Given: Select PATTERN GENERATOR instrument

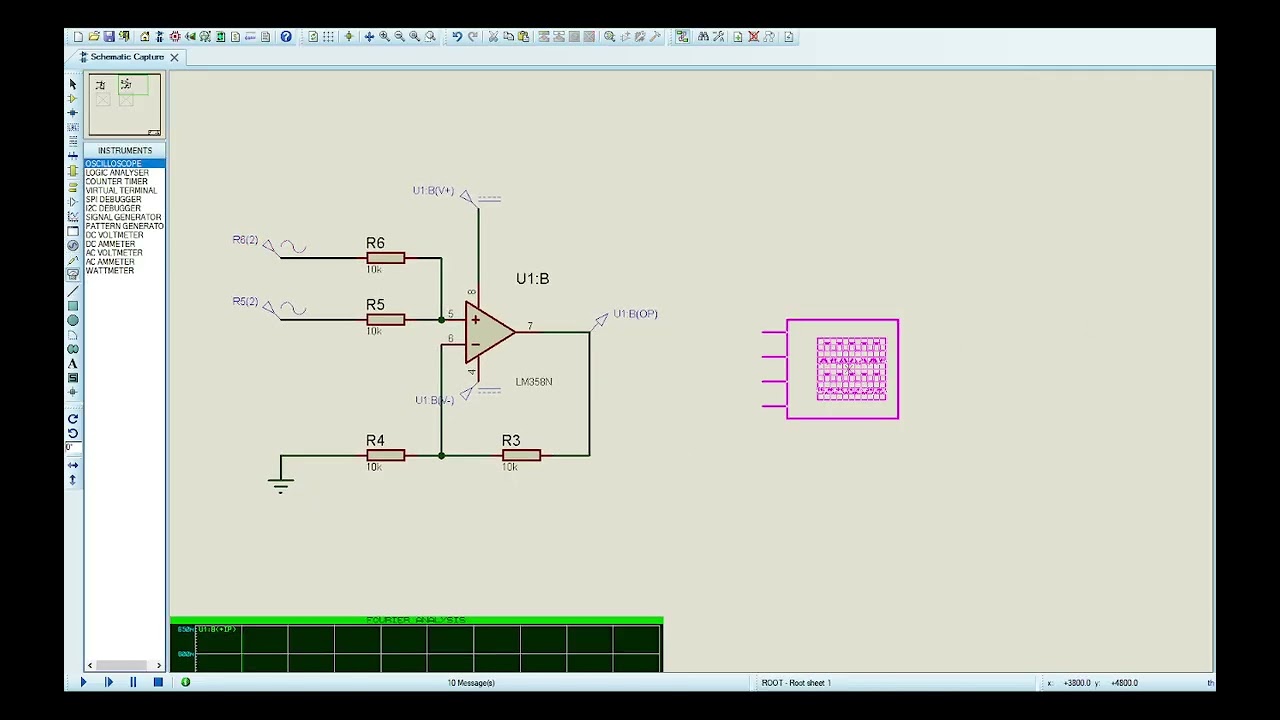Looking at the screenshot, I should [124, 226].
